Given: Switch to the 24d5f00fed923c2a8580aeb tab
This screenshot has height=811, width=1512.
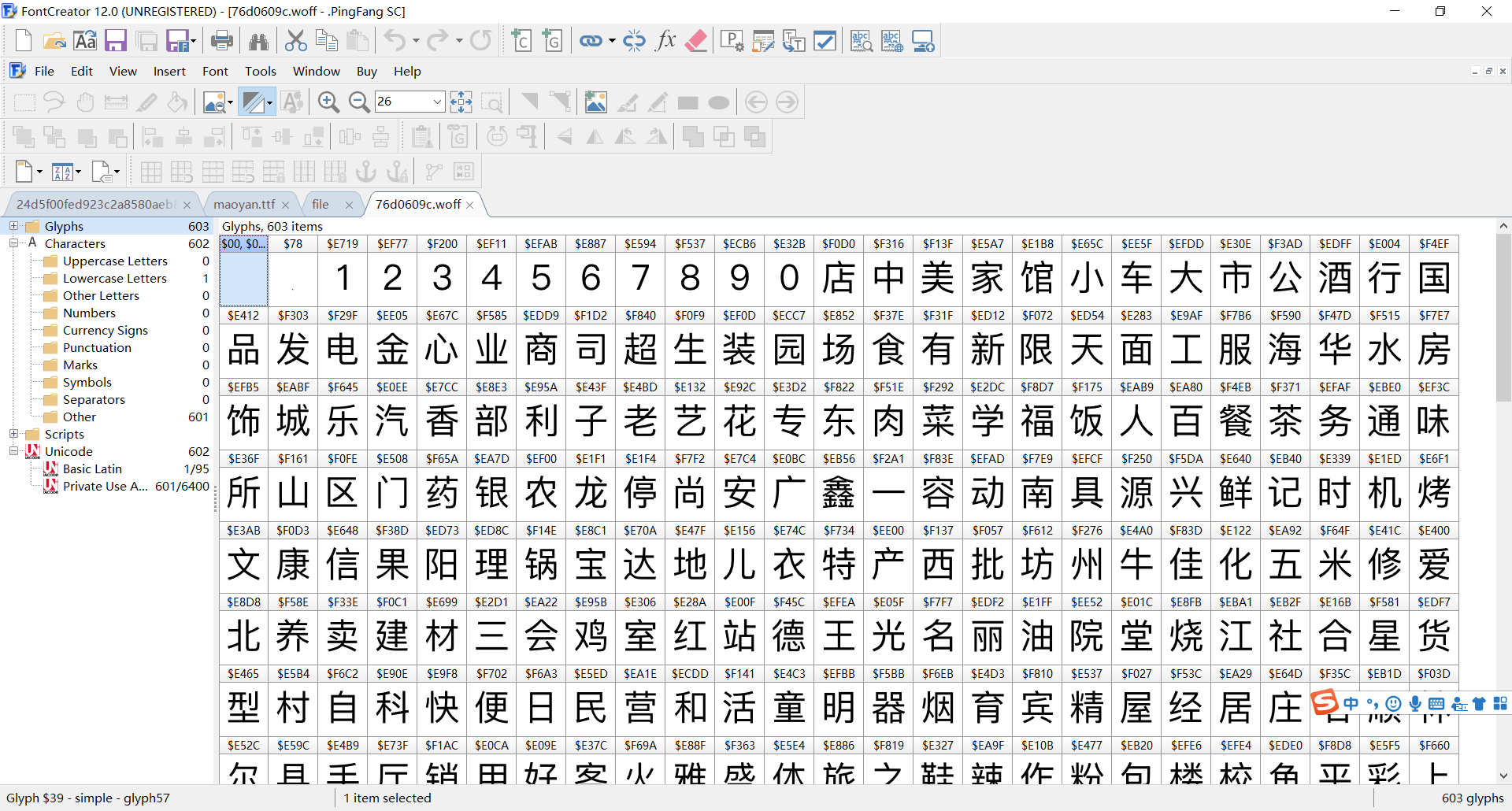Looking at the screenshot, I should [x=95, y=204].
